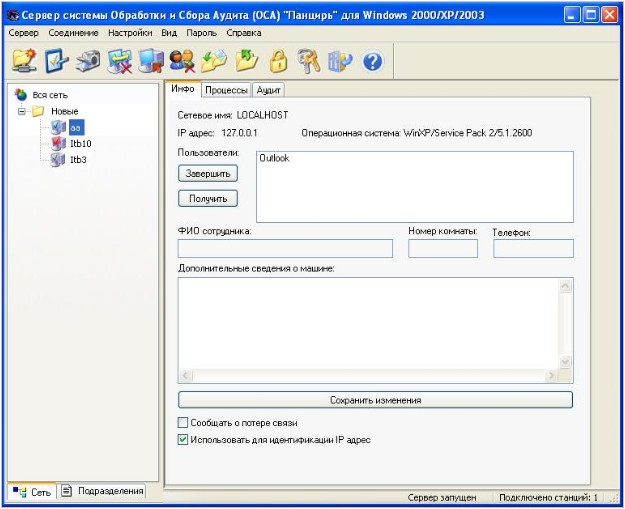Open the 'Настройки' menu
The image size is (625, 509).
pyautogui.click(x=130, y=33)
